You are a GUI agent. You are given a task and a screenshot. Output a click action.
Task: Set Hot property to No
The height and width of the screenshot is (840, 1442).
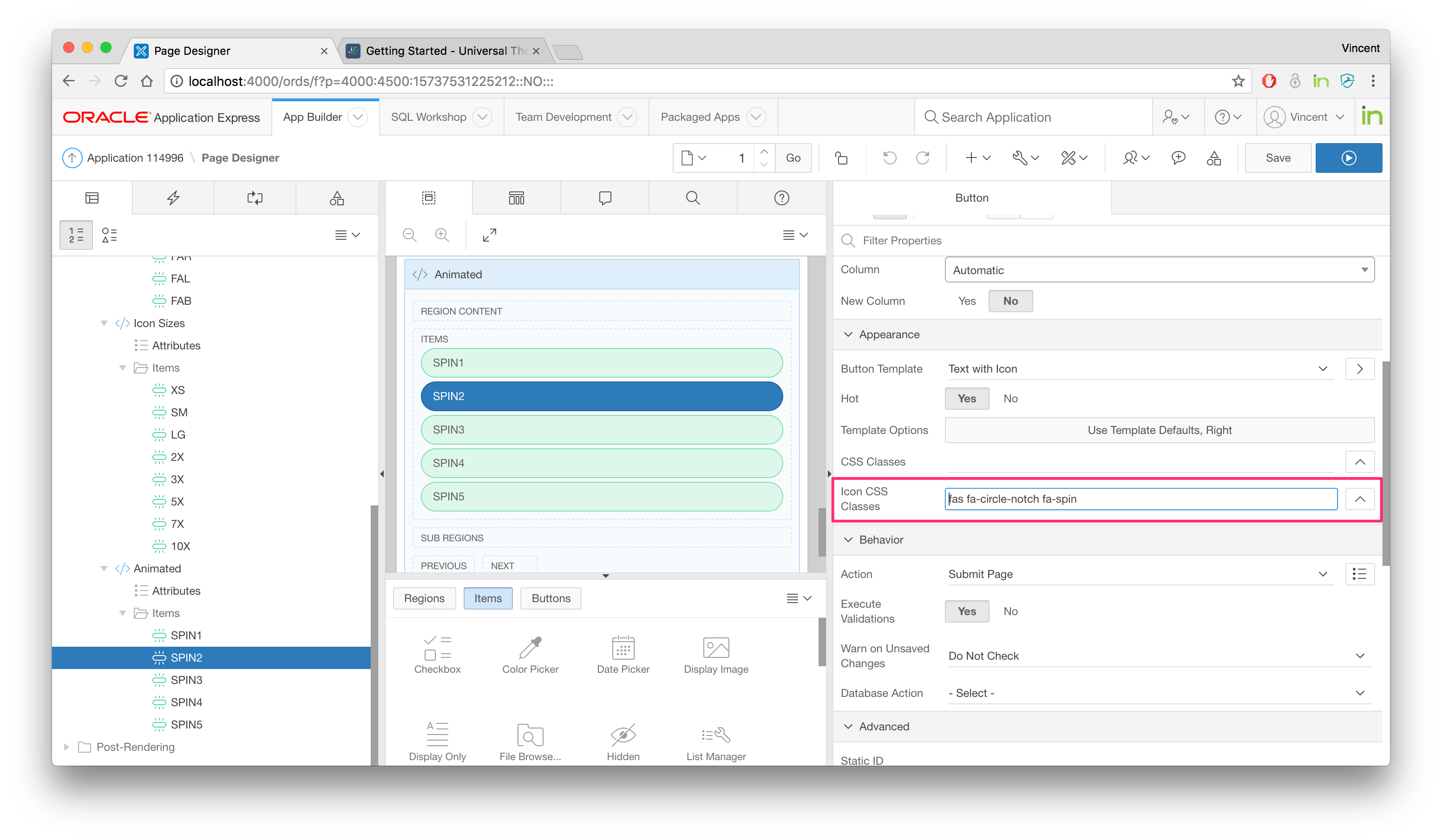tap(1010, 398)
